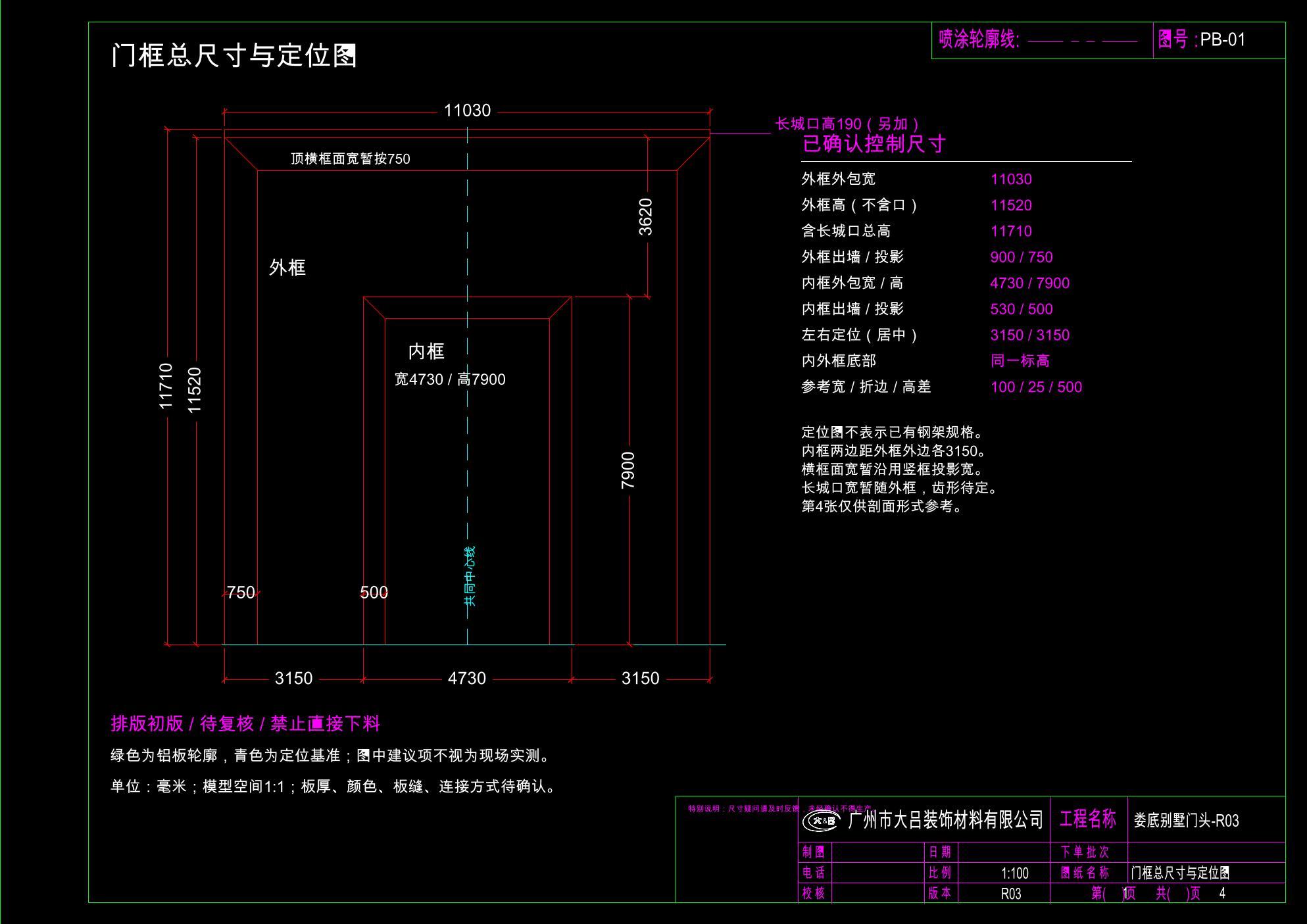Click the magenta 11520 value in the table
This screenshot has width=1307, height=924.
pos(1011,205)
